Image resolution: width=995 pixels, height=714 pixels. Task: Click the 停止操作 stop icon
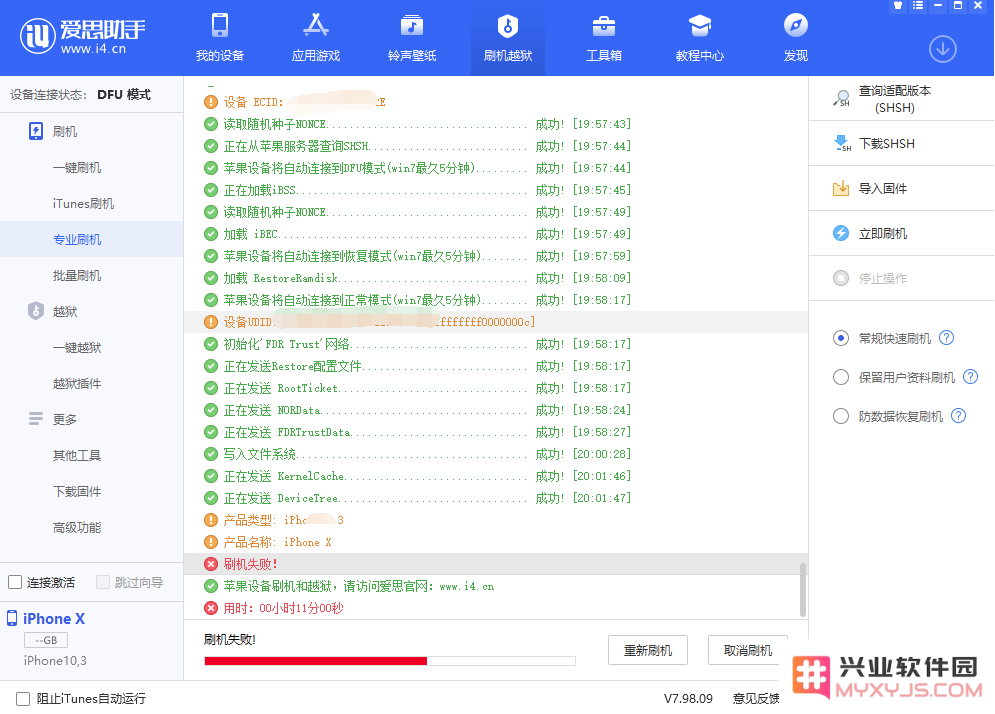tap(841, 278)
